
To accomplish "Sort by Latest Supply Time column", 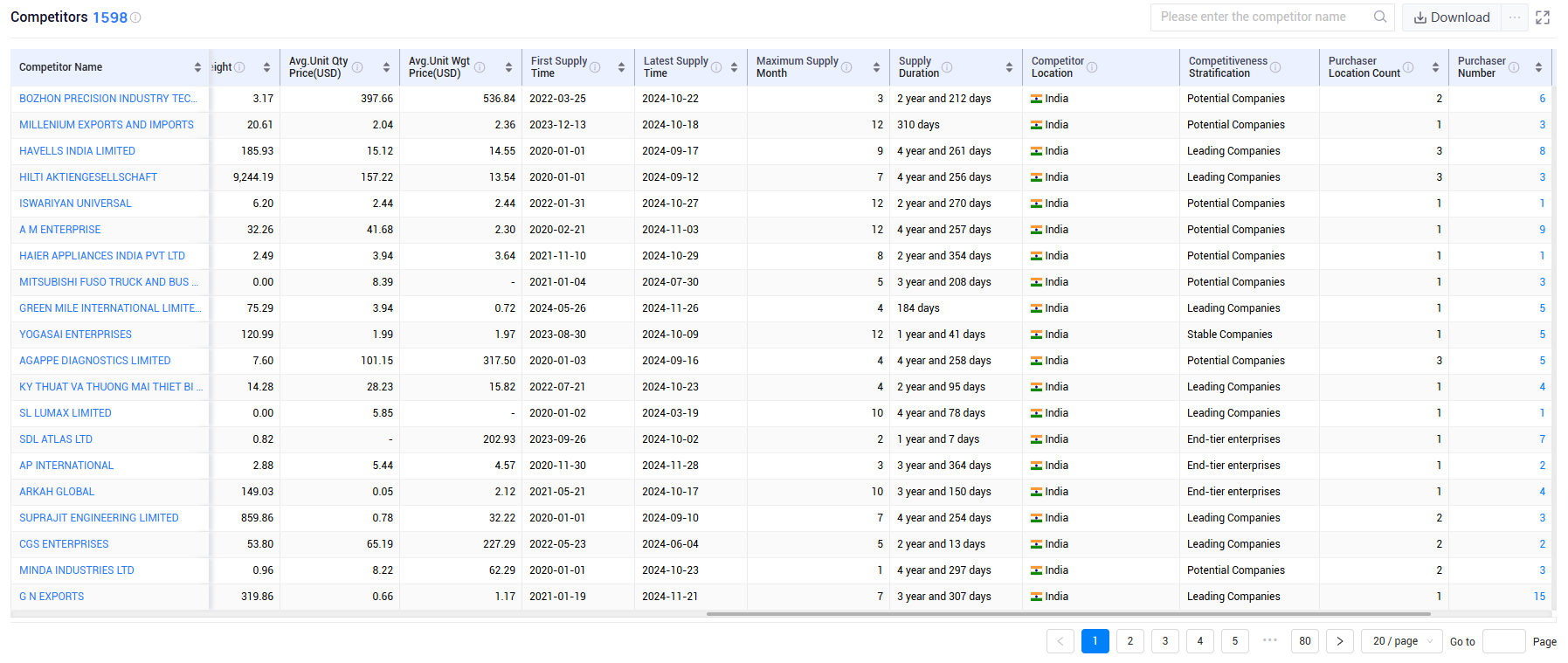I will click(734, 67).
